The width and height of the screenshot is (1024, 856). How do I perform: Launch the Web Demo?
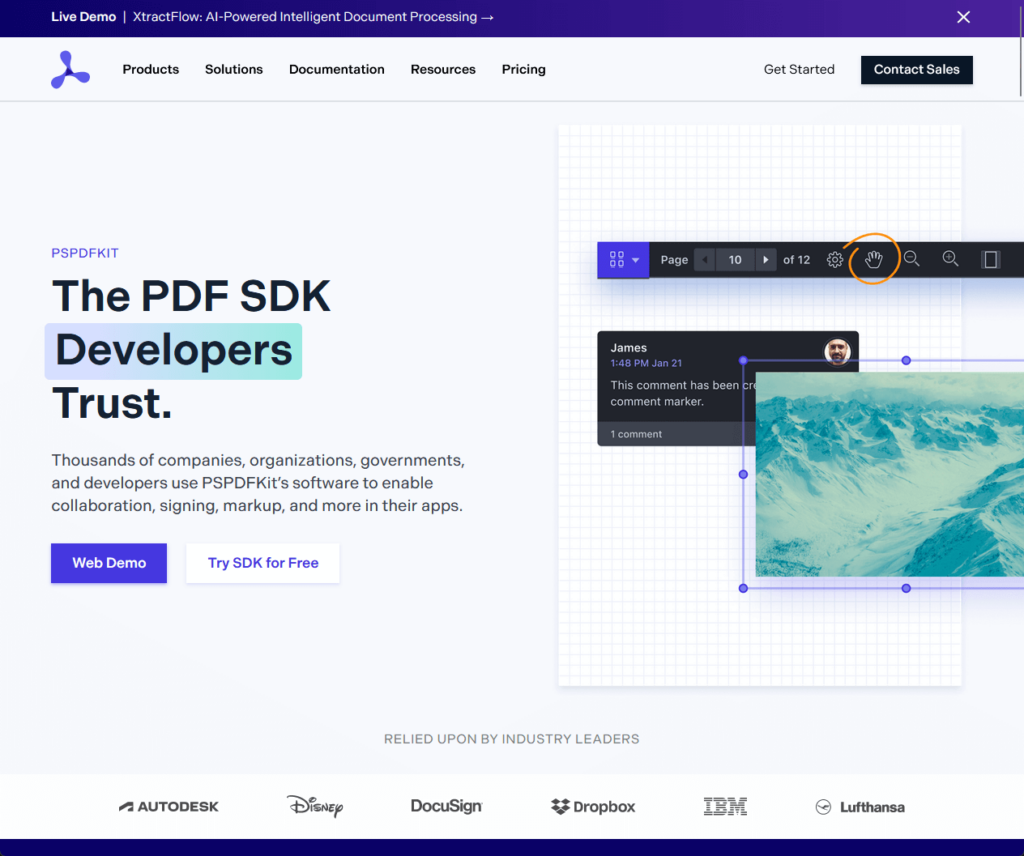tap(109, 563)
